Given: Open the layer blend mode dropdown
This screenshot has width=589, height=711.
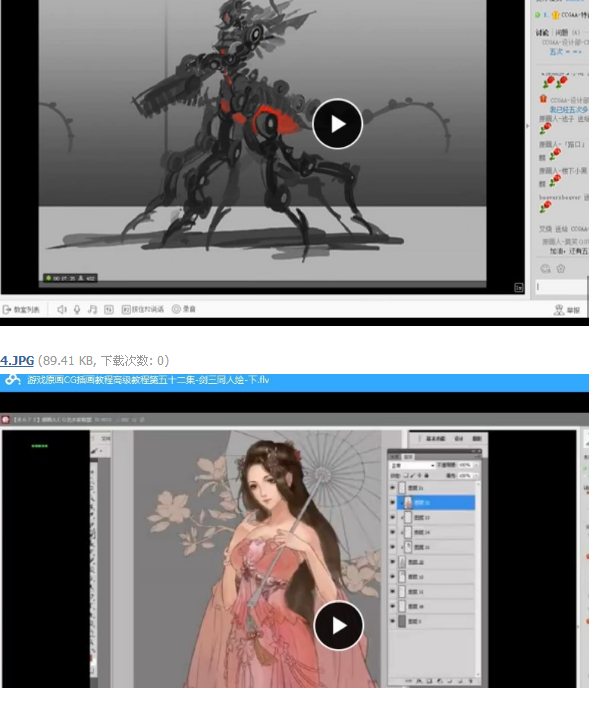Looking at the screenshot, I should [412, 465].
